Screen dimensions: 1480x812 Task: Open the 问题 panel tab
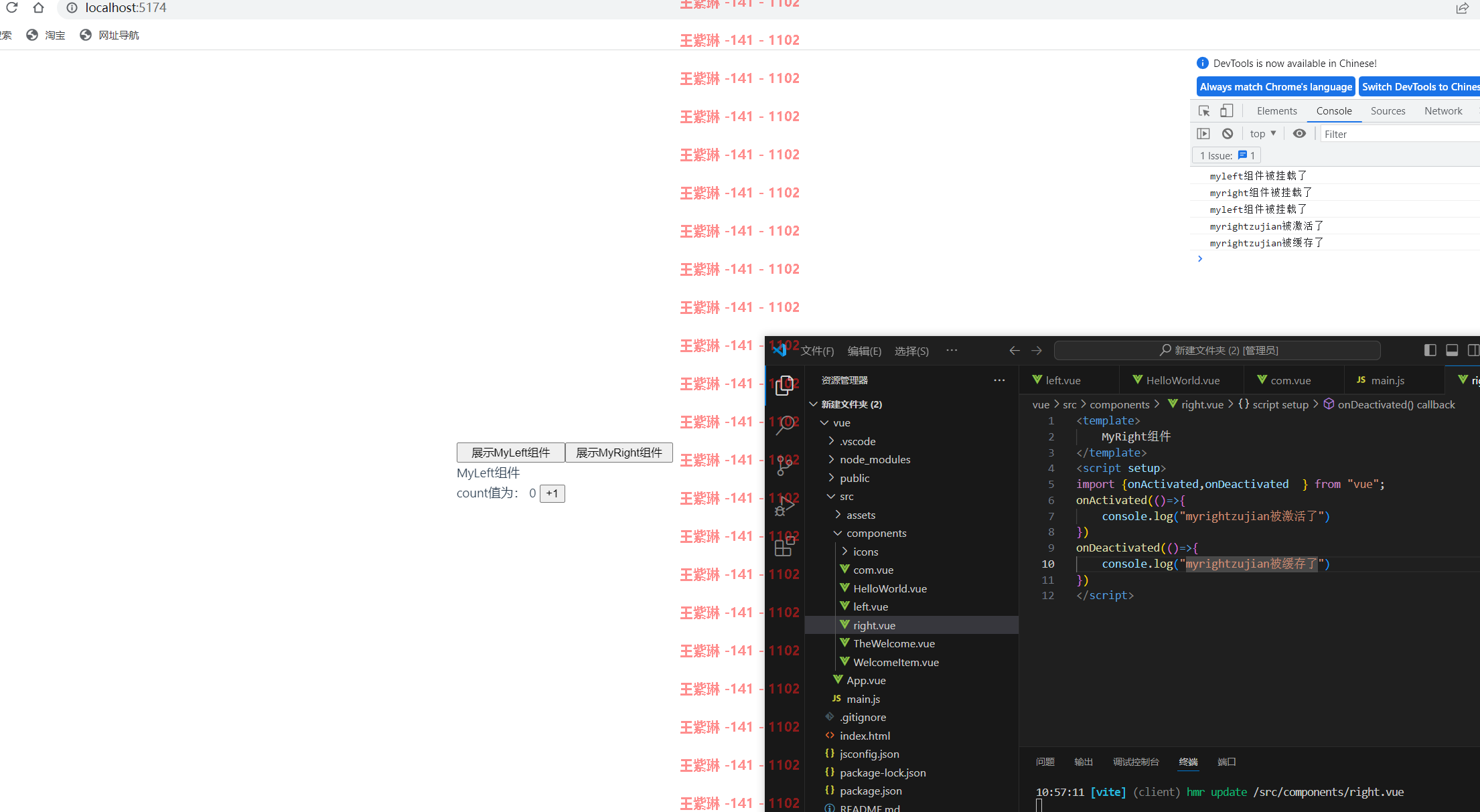click(x=1045, y=762)
